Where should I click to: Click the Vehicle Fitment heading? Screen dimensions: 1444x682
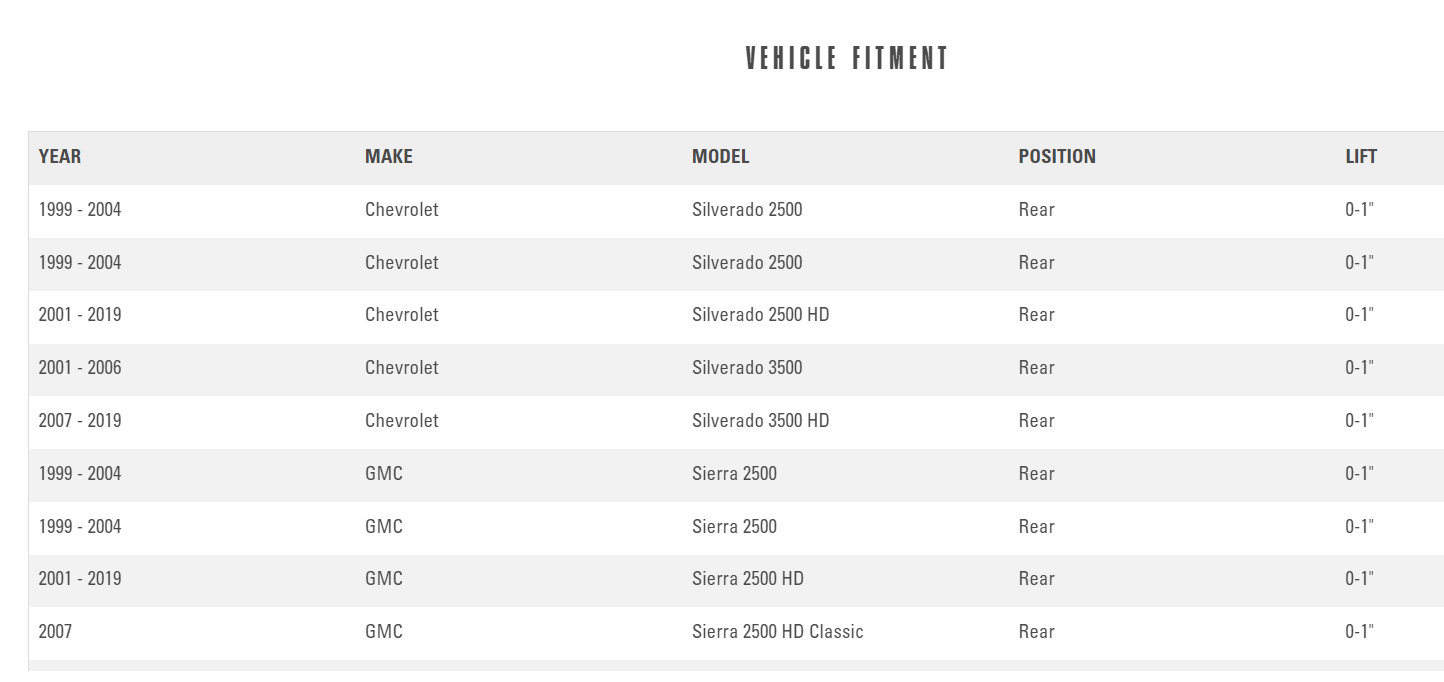[847, 59]
